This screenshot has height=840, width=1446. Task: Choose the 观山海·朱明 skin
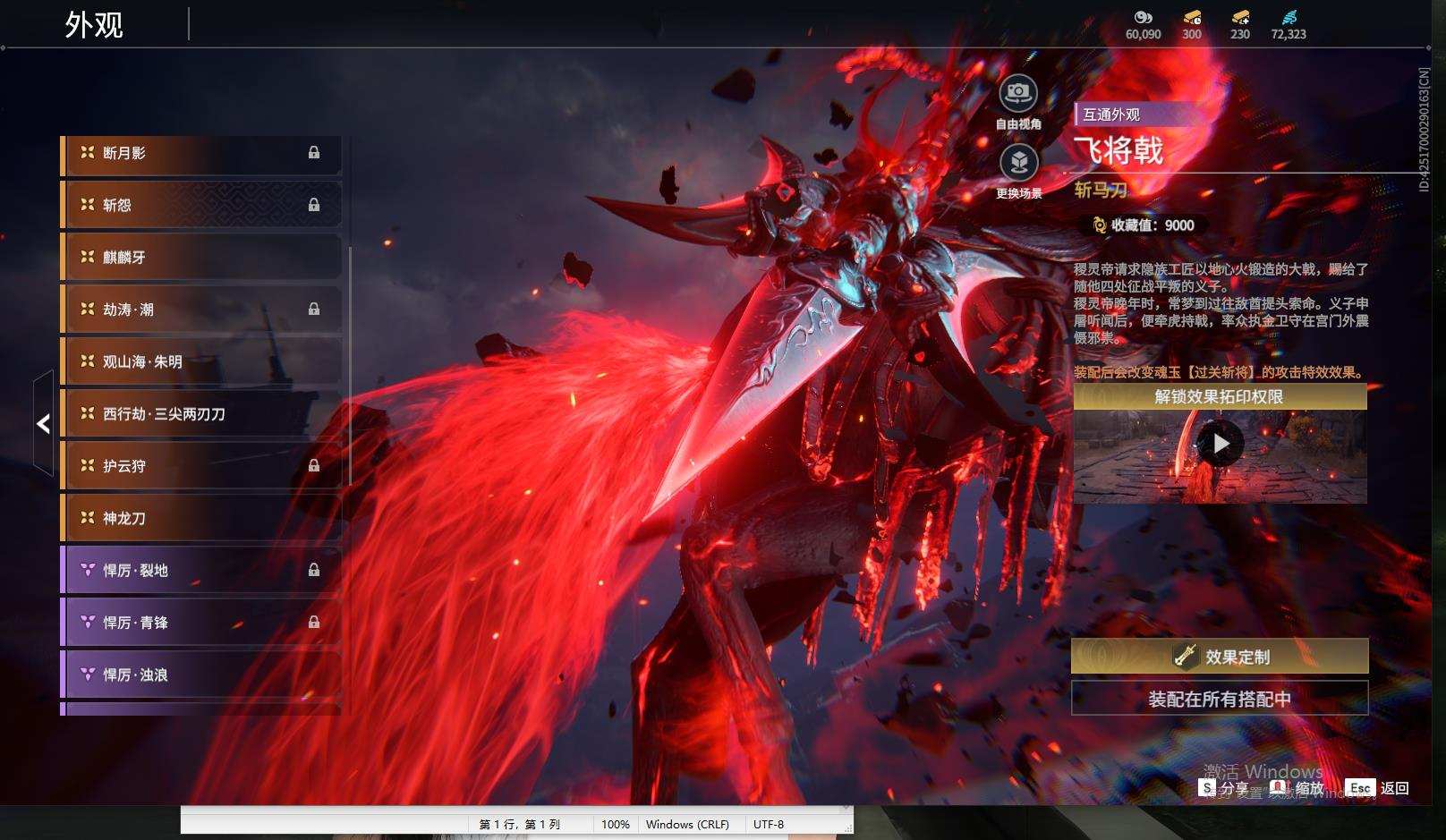click(201, 362)
